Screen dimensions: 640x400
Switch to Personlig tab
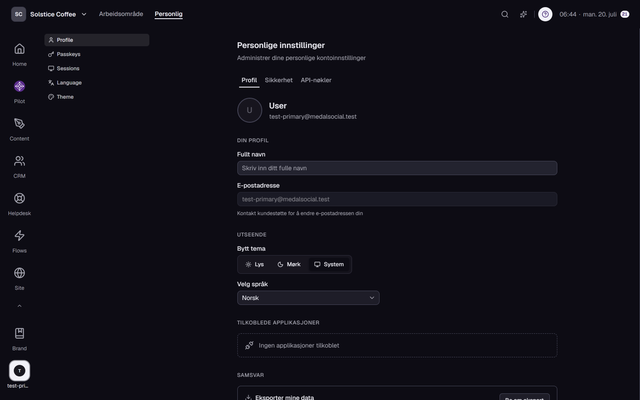[x=169, y=14]
